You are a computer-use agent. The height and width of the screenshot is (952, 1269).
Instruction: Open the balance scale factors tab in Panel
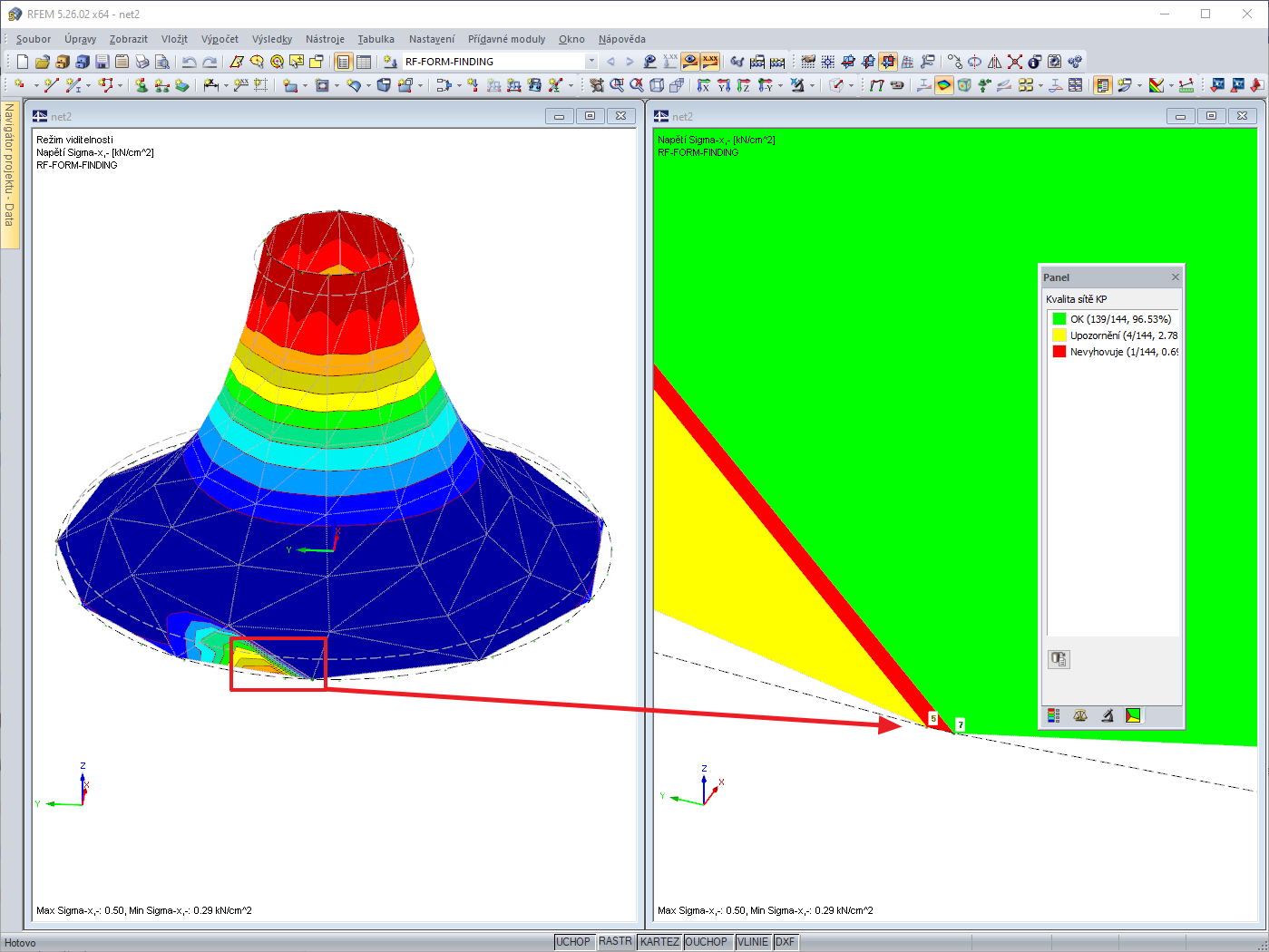point(1079,716)
